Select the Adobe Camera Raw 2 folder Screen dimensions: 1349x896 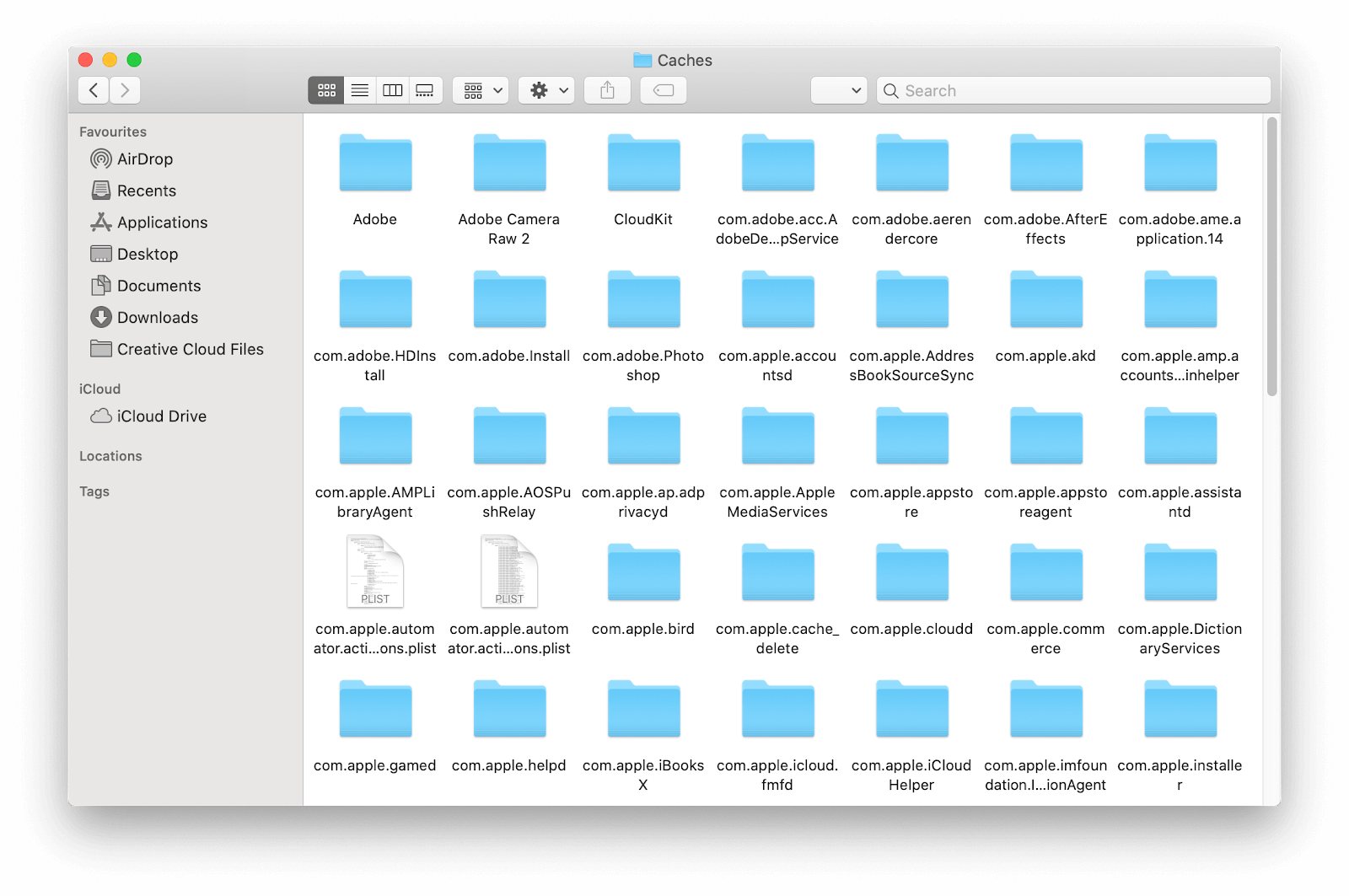point(509,164)
